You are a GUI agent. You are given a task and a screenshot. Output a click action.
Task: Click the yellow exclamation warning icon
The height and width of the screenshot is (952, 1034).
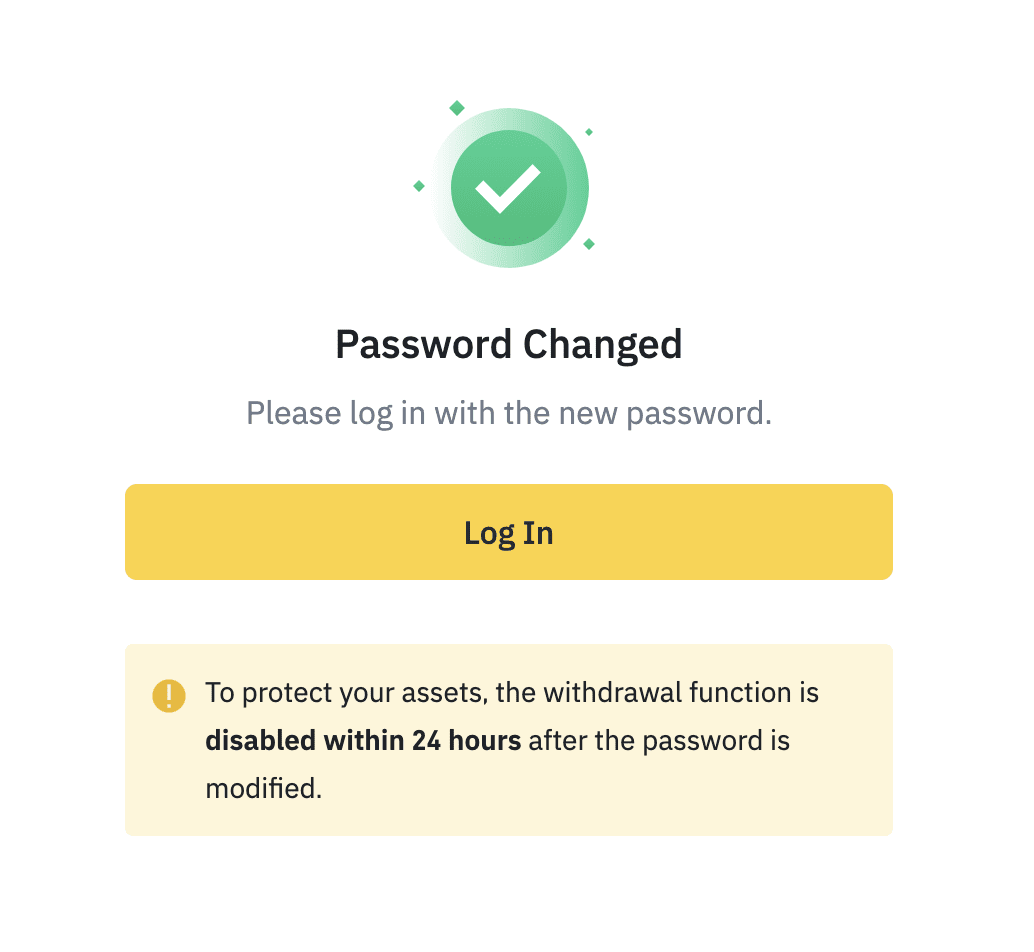pos(169,695)
